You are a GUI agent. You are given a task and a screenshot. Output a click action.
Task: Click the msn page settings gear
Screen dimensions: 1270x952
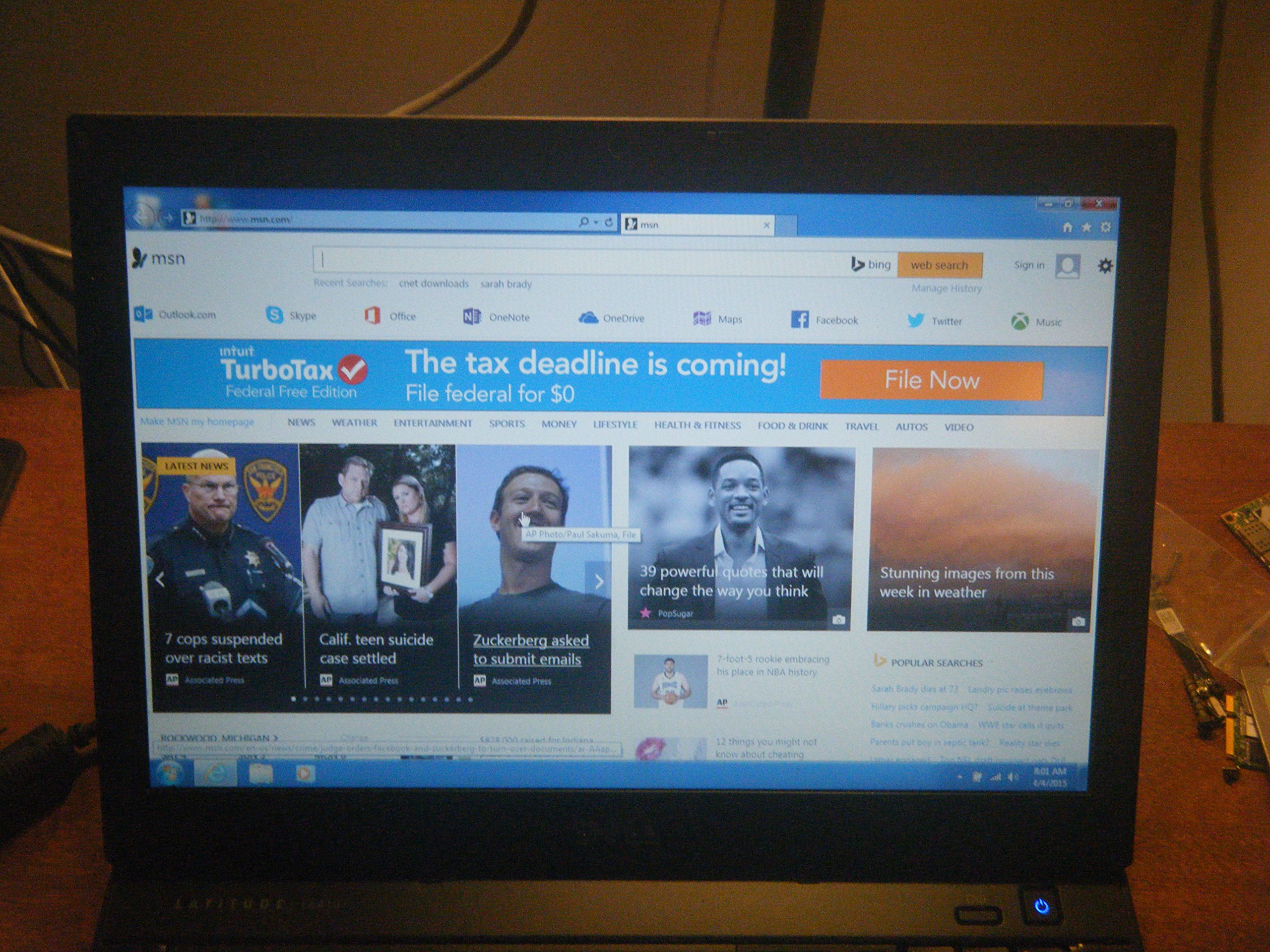(x=1105, y=266)
